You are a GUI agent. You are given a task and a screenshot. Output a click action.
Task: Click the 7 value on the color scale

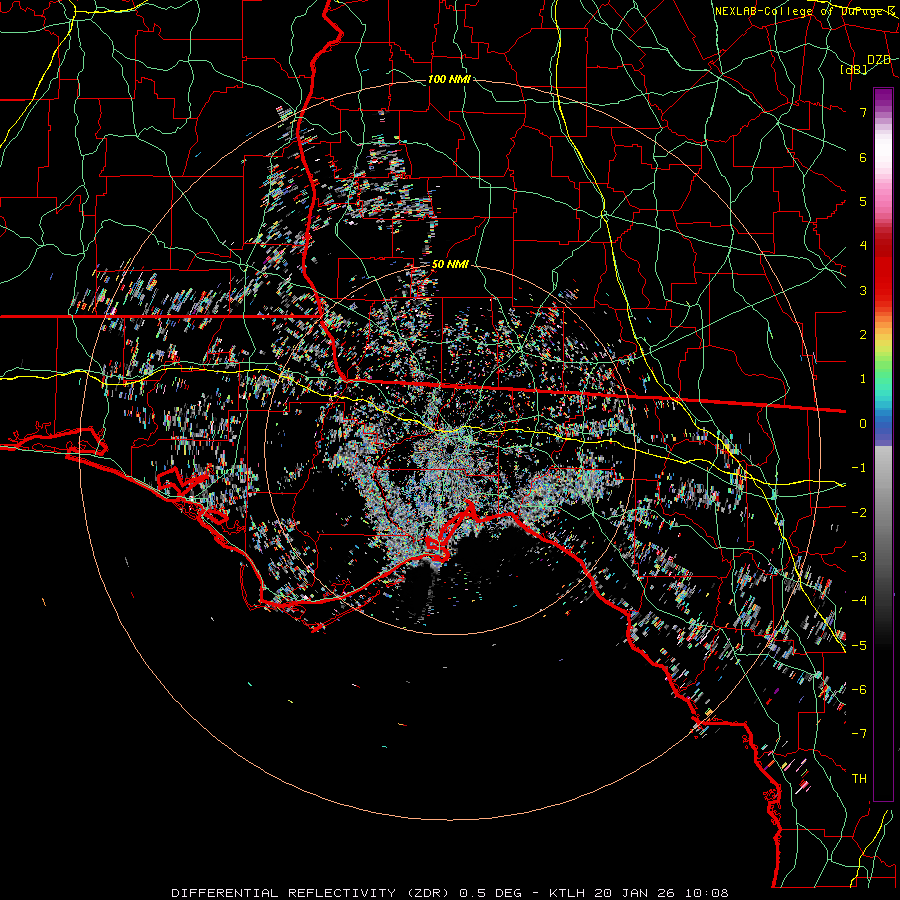[x=863, y=112]
